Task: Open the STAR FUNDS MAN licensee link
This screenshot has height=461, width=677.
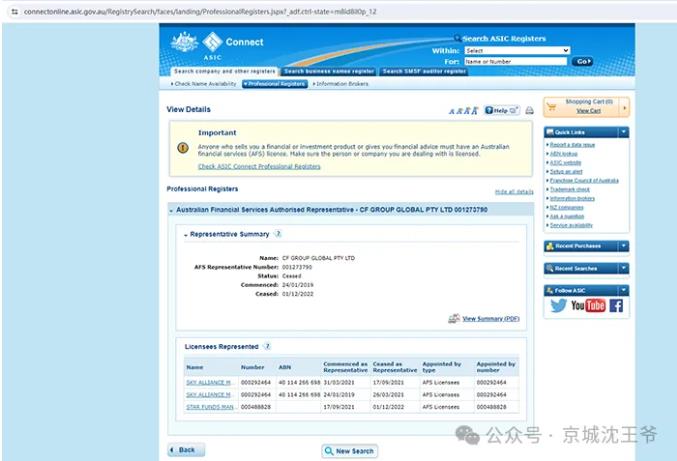Action: (x=209, y=407)
